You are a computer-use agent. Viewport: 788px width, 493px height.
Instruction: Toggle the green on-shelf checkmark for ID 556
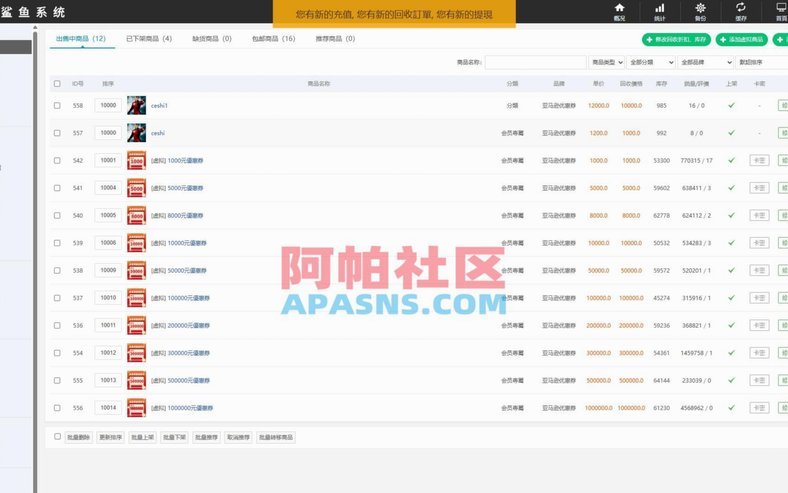[x=731, y=408]
